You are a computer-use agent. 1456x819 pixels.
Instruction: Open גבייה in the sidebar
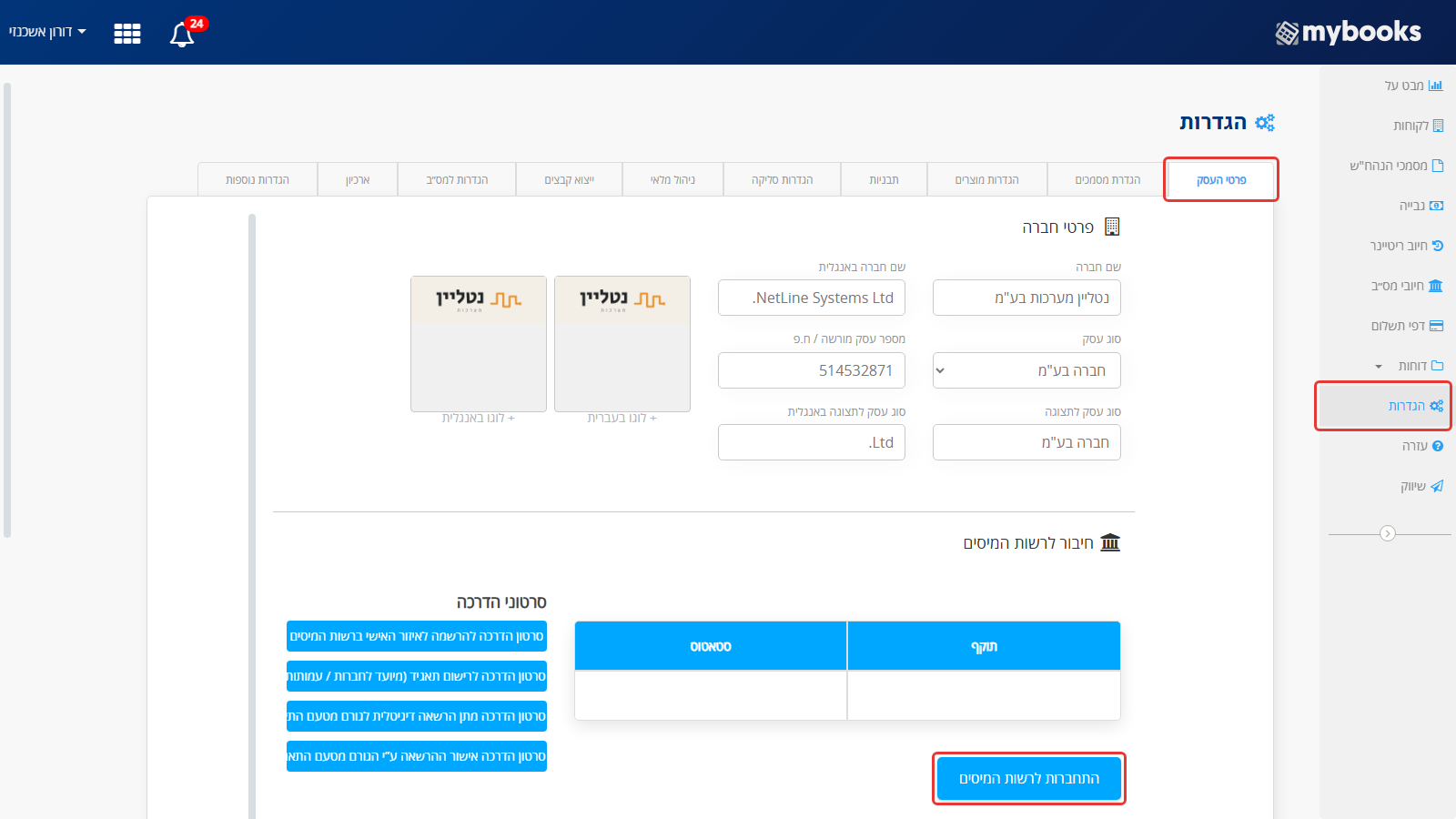[1421, 206]
